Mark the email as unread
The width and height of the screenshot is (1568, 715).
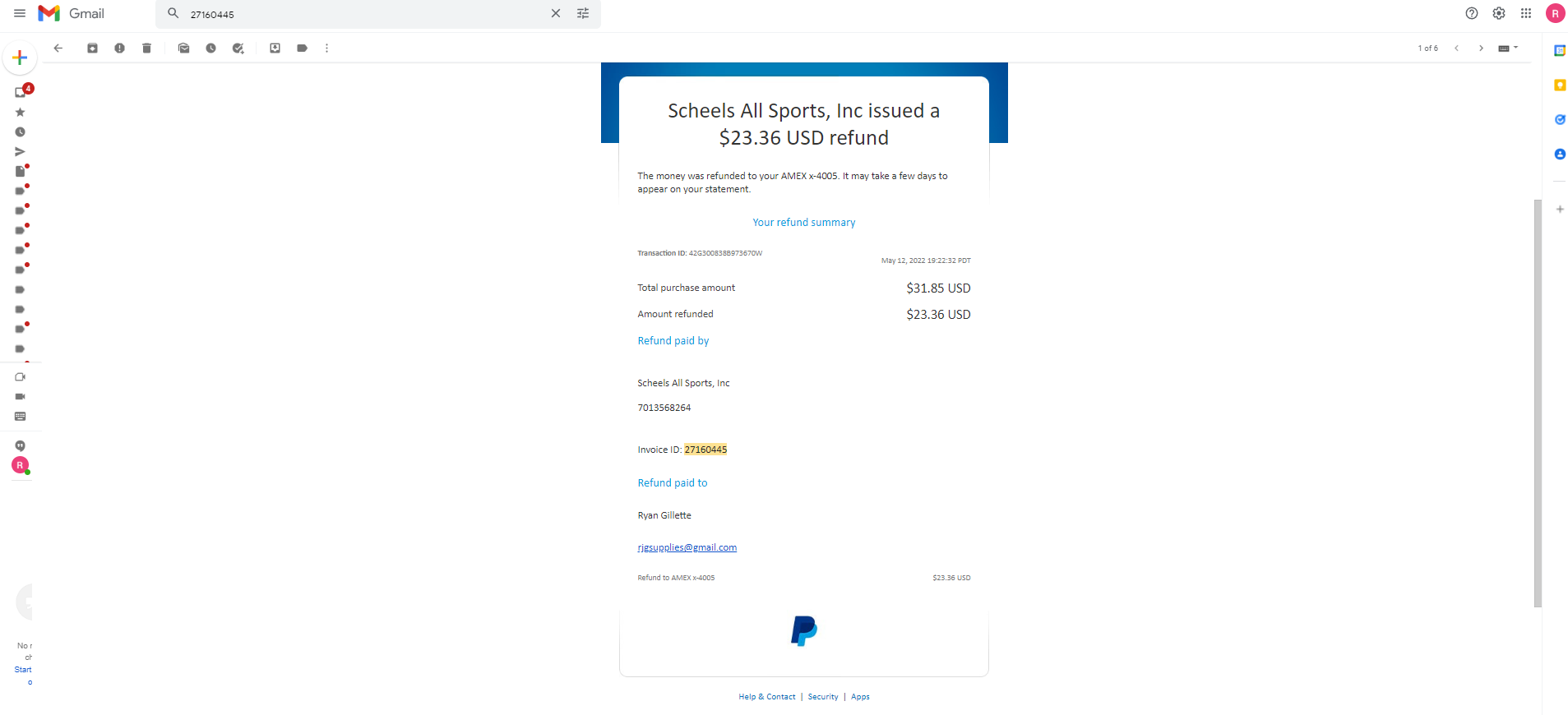(184, 48)
